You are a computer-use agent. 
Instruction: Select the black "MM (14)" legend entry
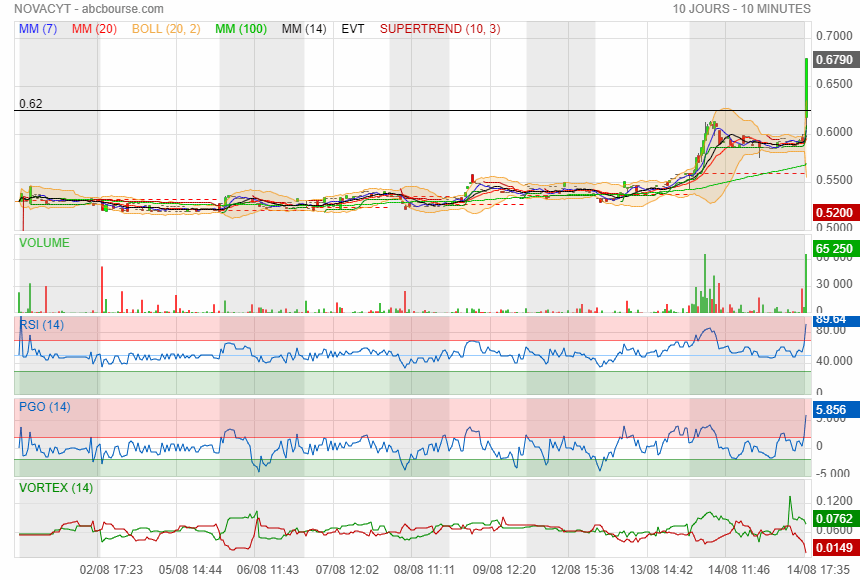click(x=304, y=29)
